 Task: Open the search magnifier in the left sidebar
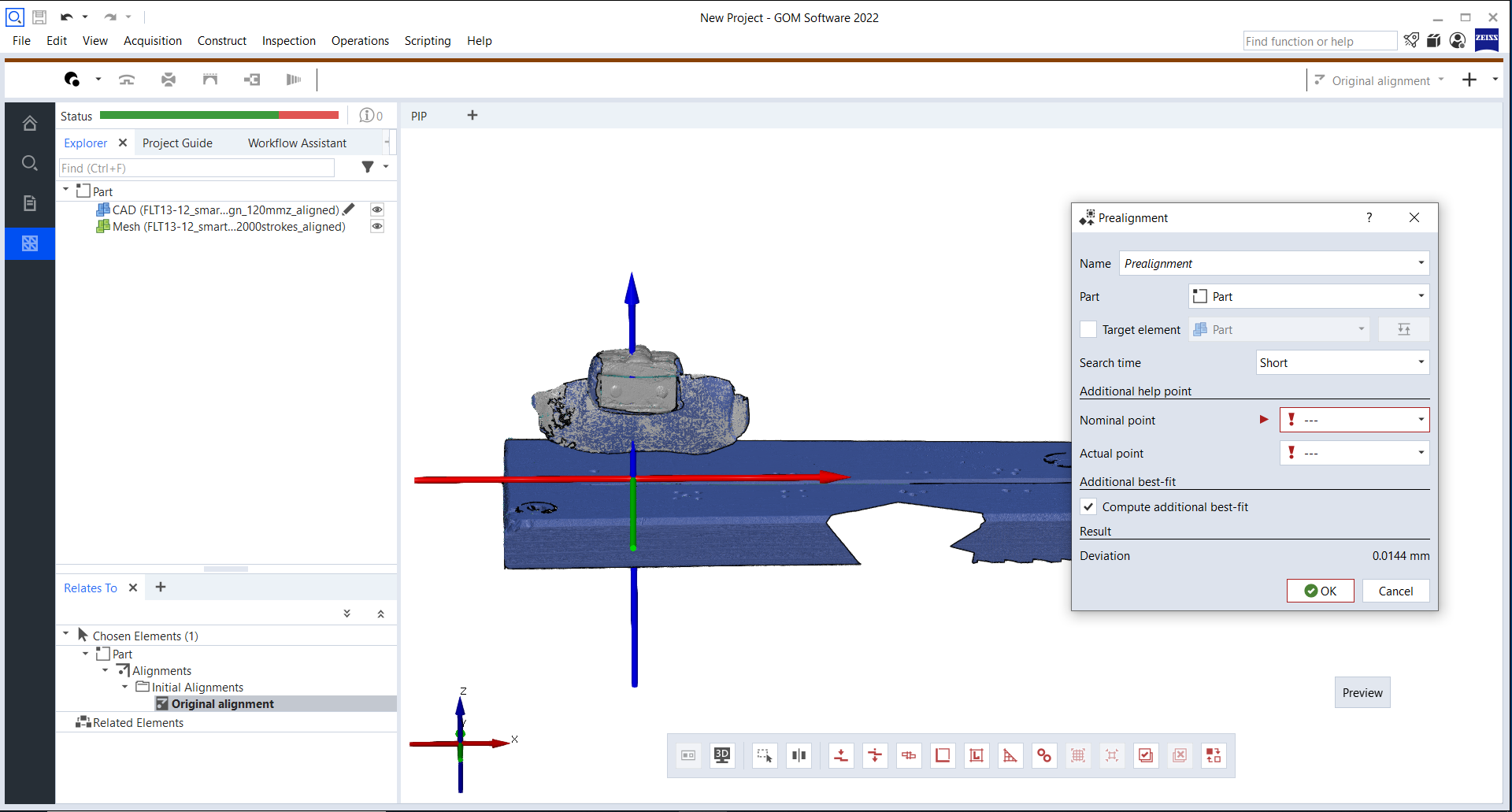(x=30, y=163)
